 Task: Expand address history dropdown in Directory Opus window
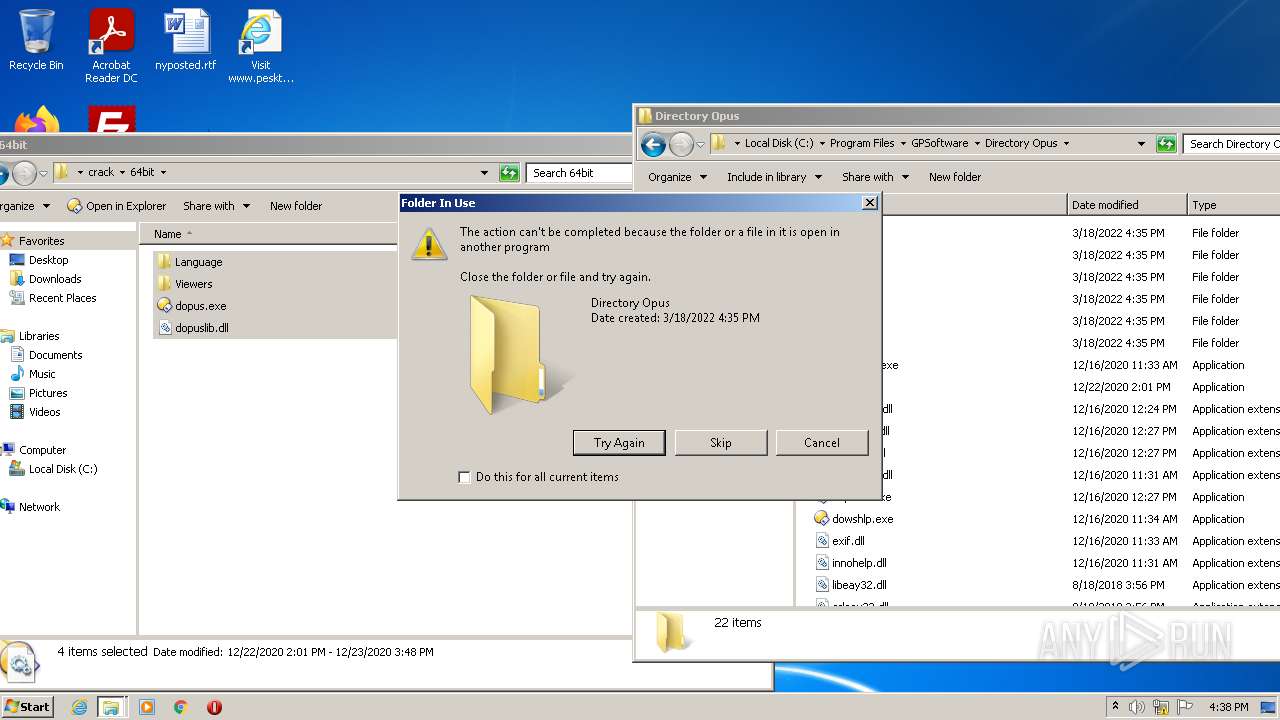coord(1141,144)
